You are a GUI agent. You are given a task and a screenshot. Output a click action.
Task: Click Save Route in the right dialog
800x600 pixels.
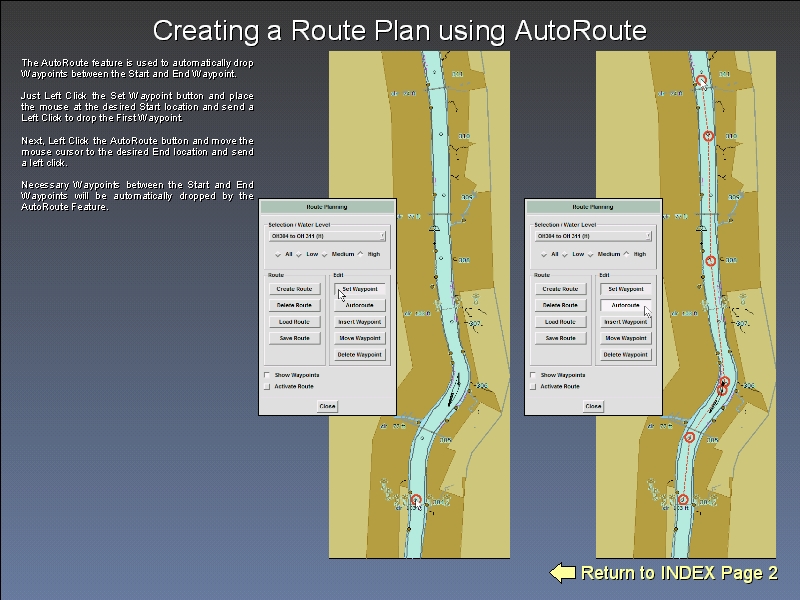[560, 338]
